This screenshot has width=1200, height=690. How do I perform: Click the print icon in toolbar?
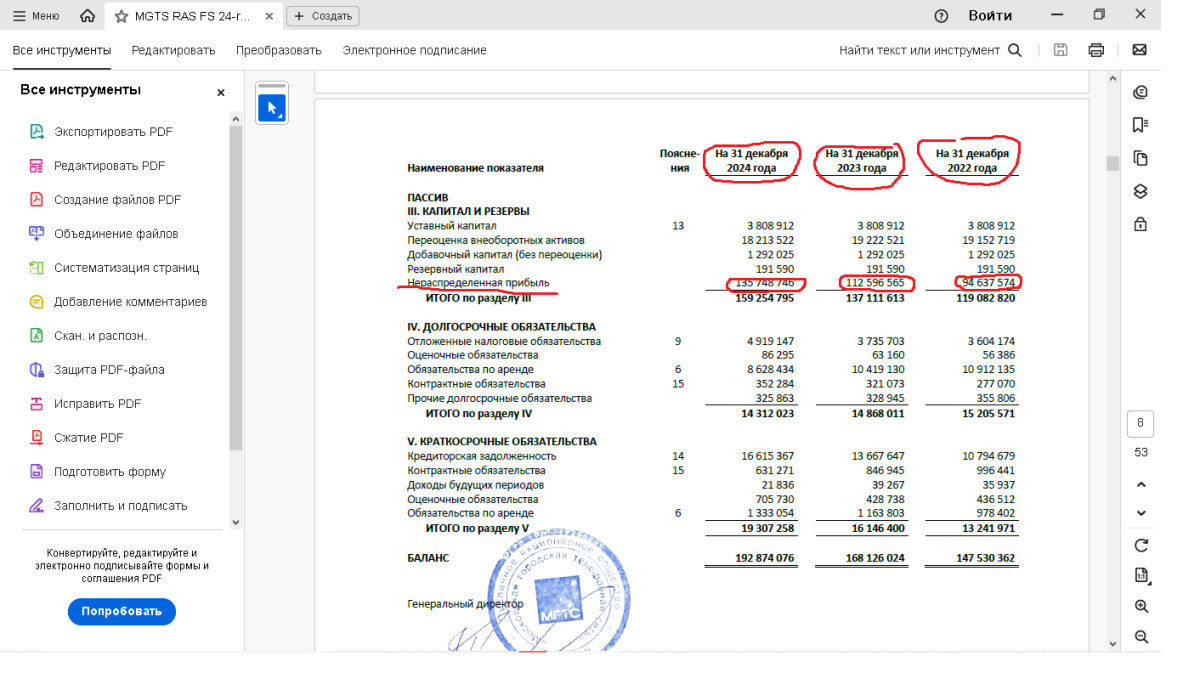[1096, 50]
